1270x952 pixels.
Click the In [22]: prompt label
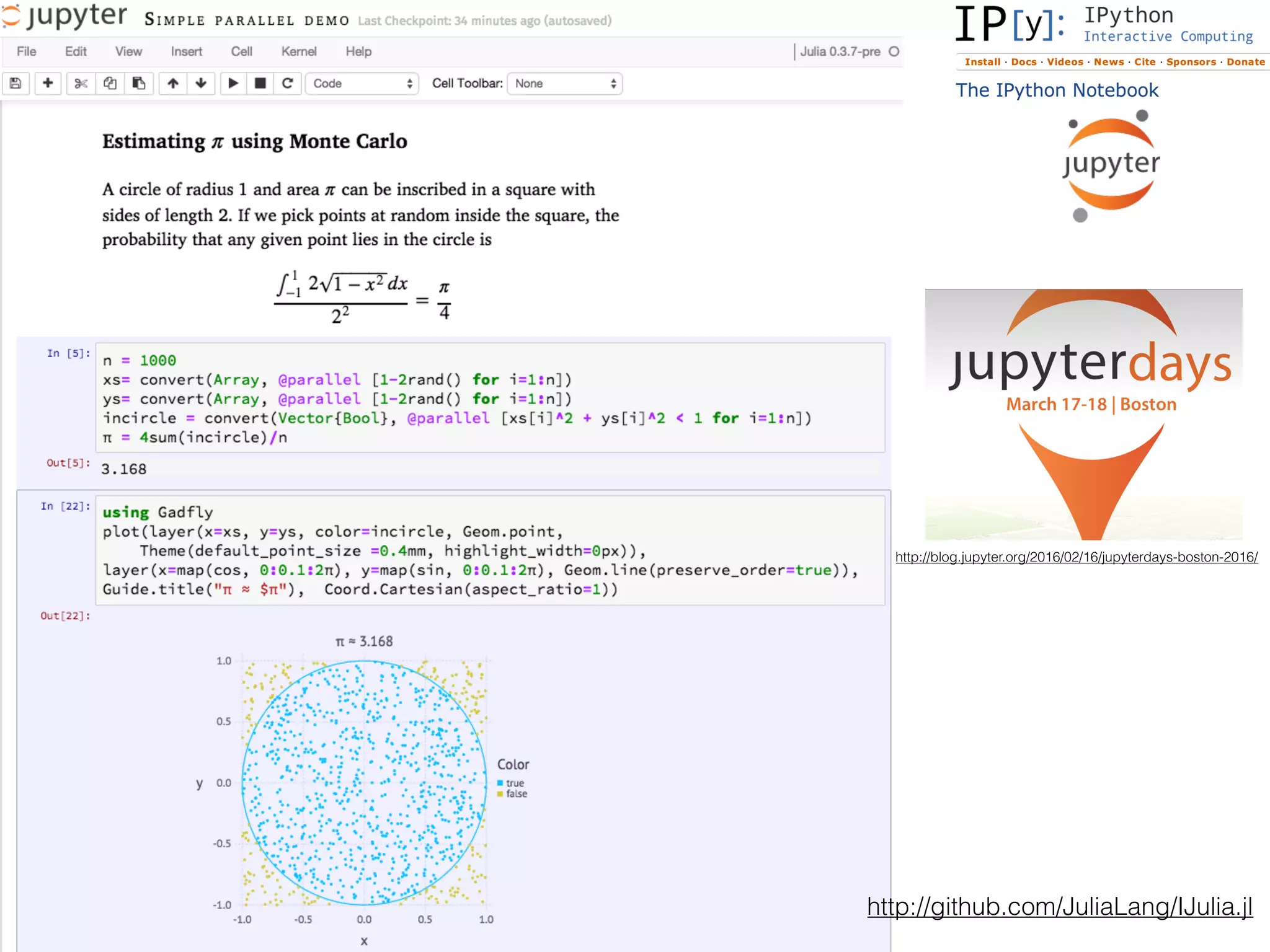pos(65,506)
